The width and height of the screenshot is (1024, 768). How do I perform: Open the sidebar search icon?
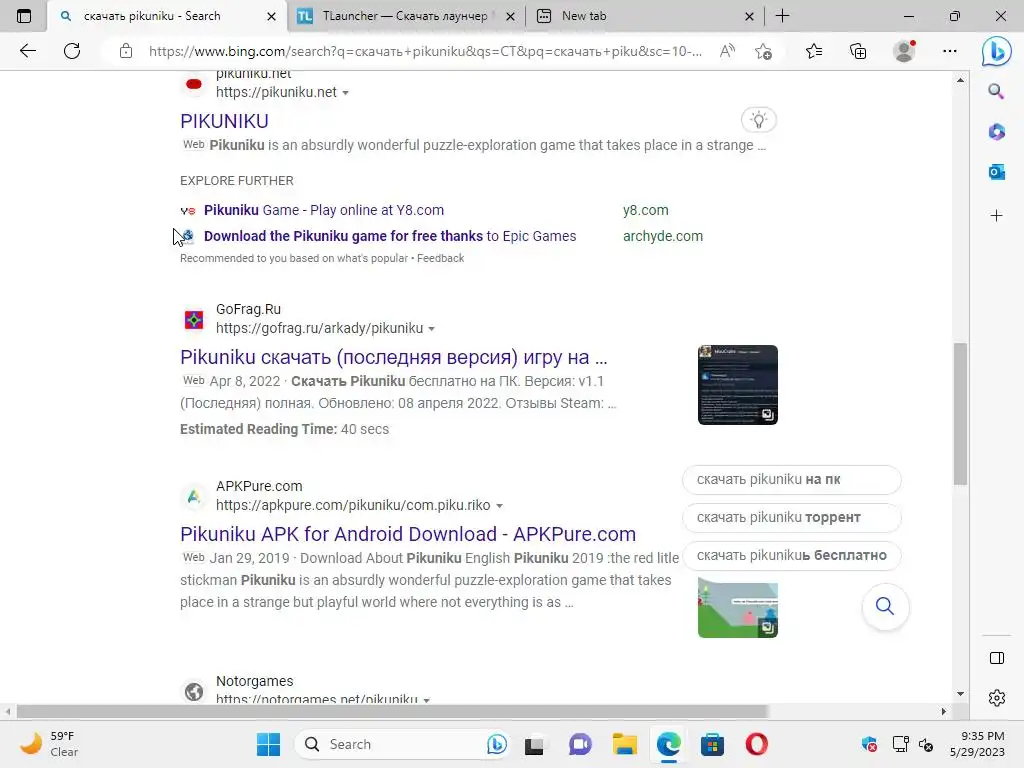point(996,91)
